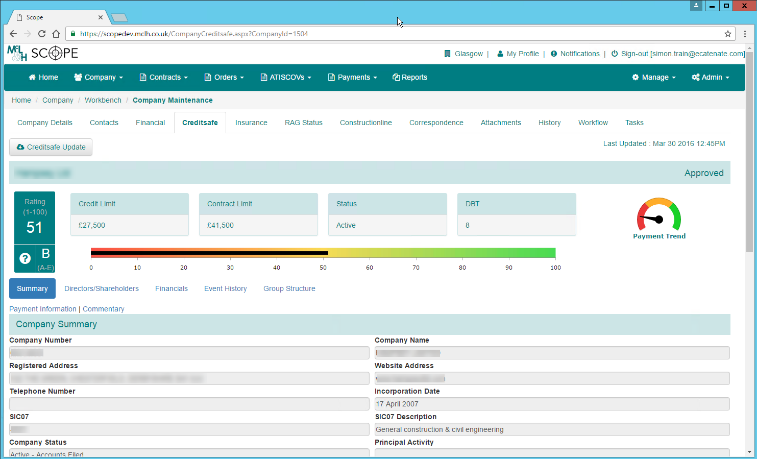Select the Directors/Shareholders sub-tab
Image resolution: width=757 pixels, height=459 pixels.
click(x=101, y=288)
